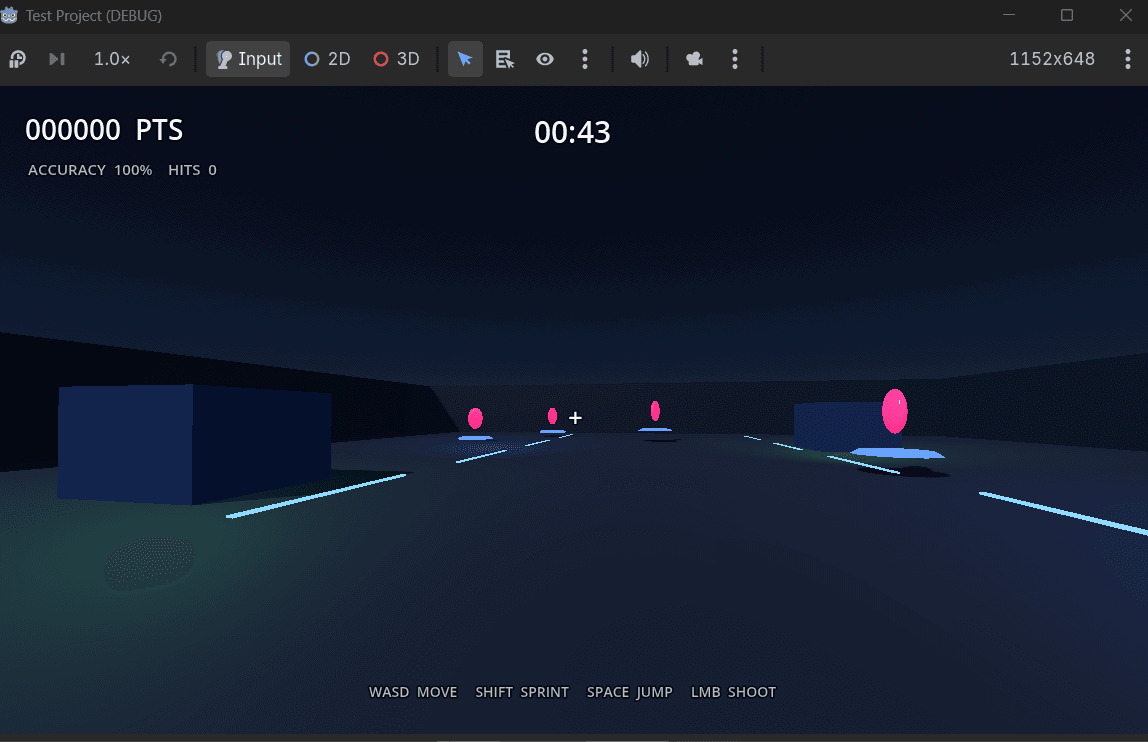
Task: Toggle selection visibility with the eye icon
Action: (545, 59)
